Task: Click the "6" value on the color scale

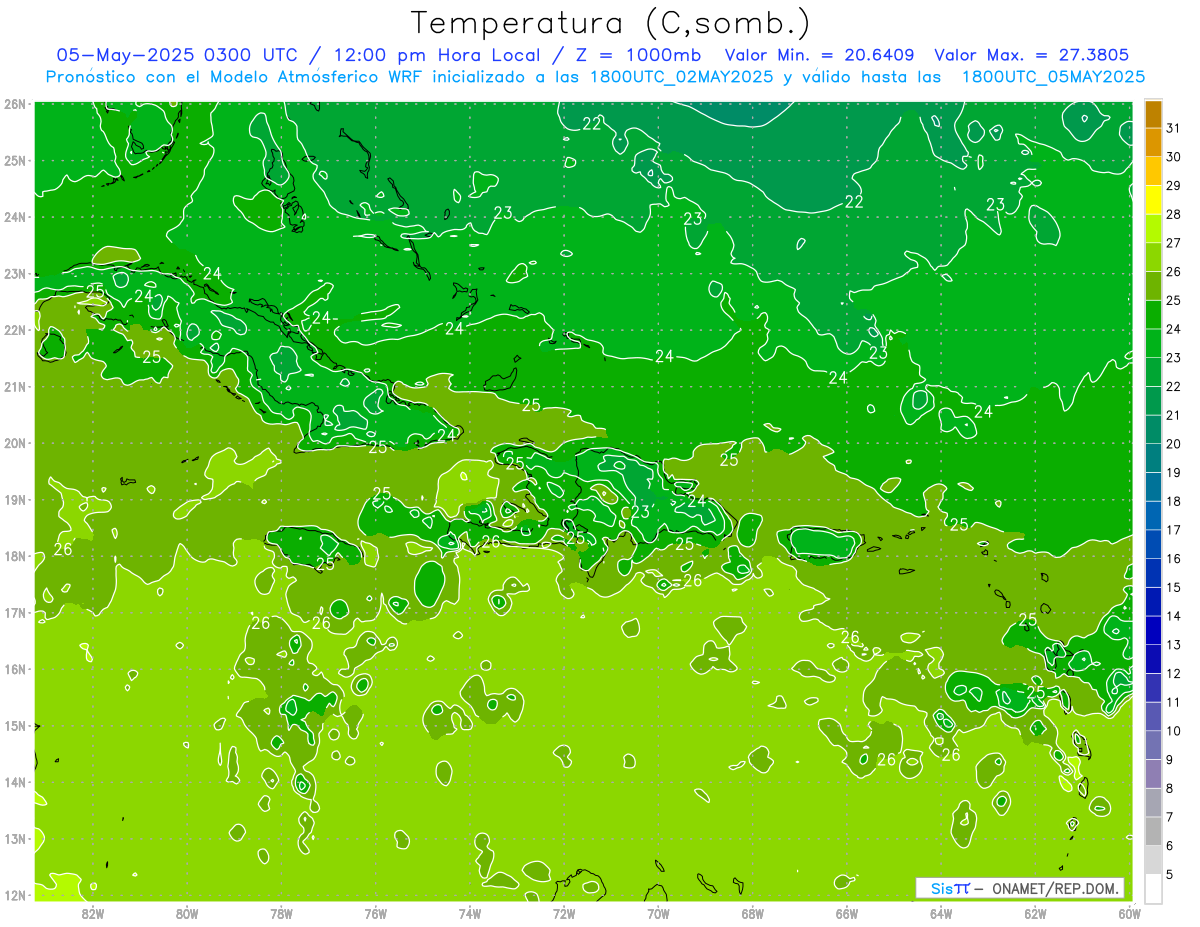Action: [1170, 845]
